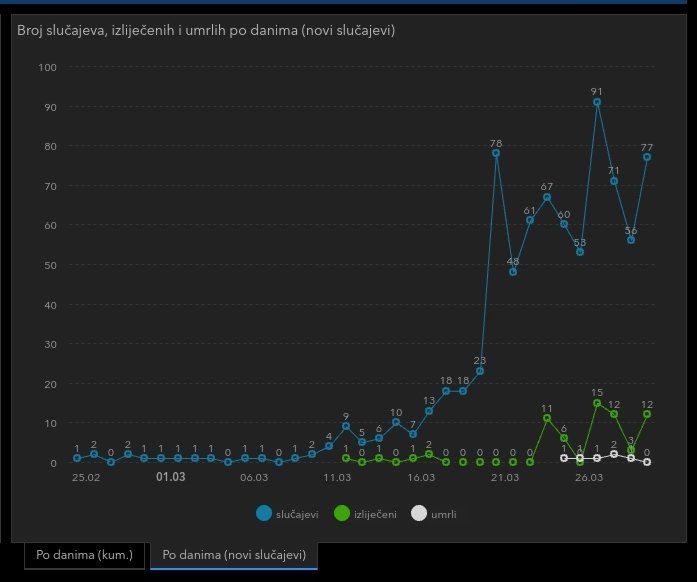Click the blue peak data point labeled 91
This screenshot has width=697, height=582.
597,102
